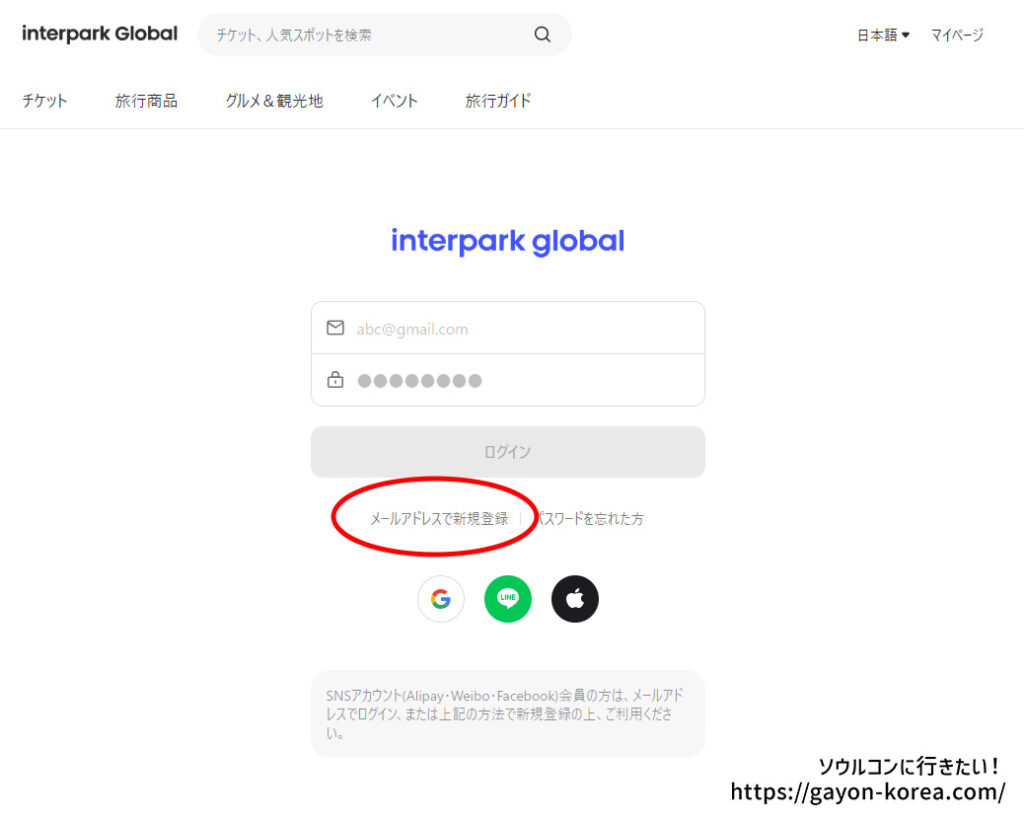Click the interpark Global header logo

[x=99, y=34]
